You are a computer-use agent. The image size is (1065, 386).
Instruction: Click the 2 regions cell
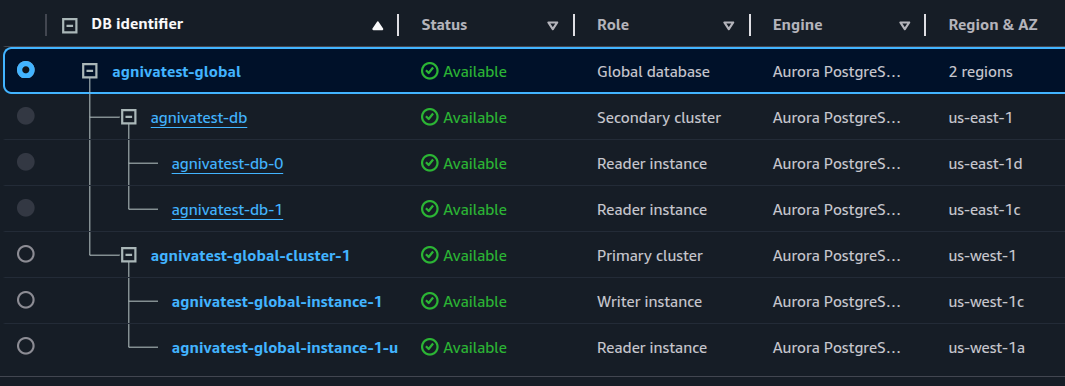[981, 71]
